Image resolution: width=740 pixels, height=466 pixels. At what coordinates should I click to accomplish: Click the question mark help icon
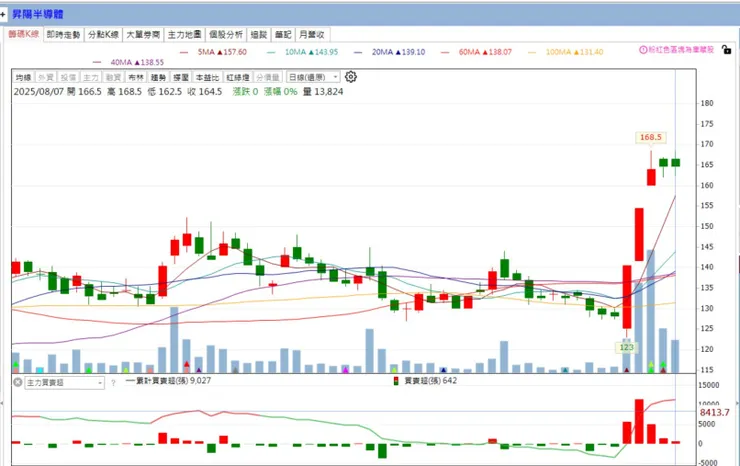pyautogui.click(x=113, y=383)
